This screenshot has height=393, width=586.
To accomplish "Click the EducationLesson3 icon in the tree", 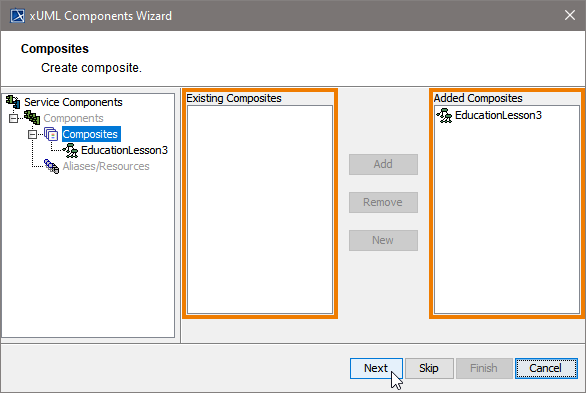I will [x=70, y=150].
